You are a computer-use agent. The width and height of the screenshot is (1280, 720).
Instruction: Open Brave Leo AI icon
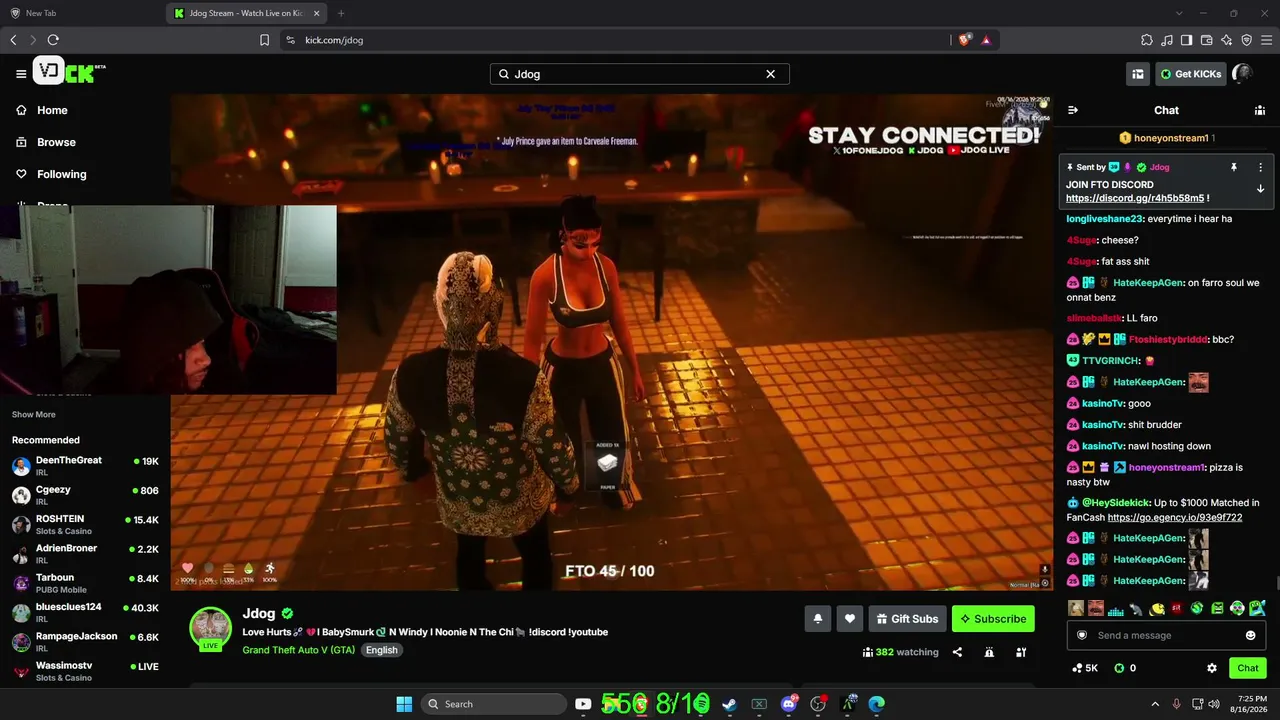point(1227,40)
